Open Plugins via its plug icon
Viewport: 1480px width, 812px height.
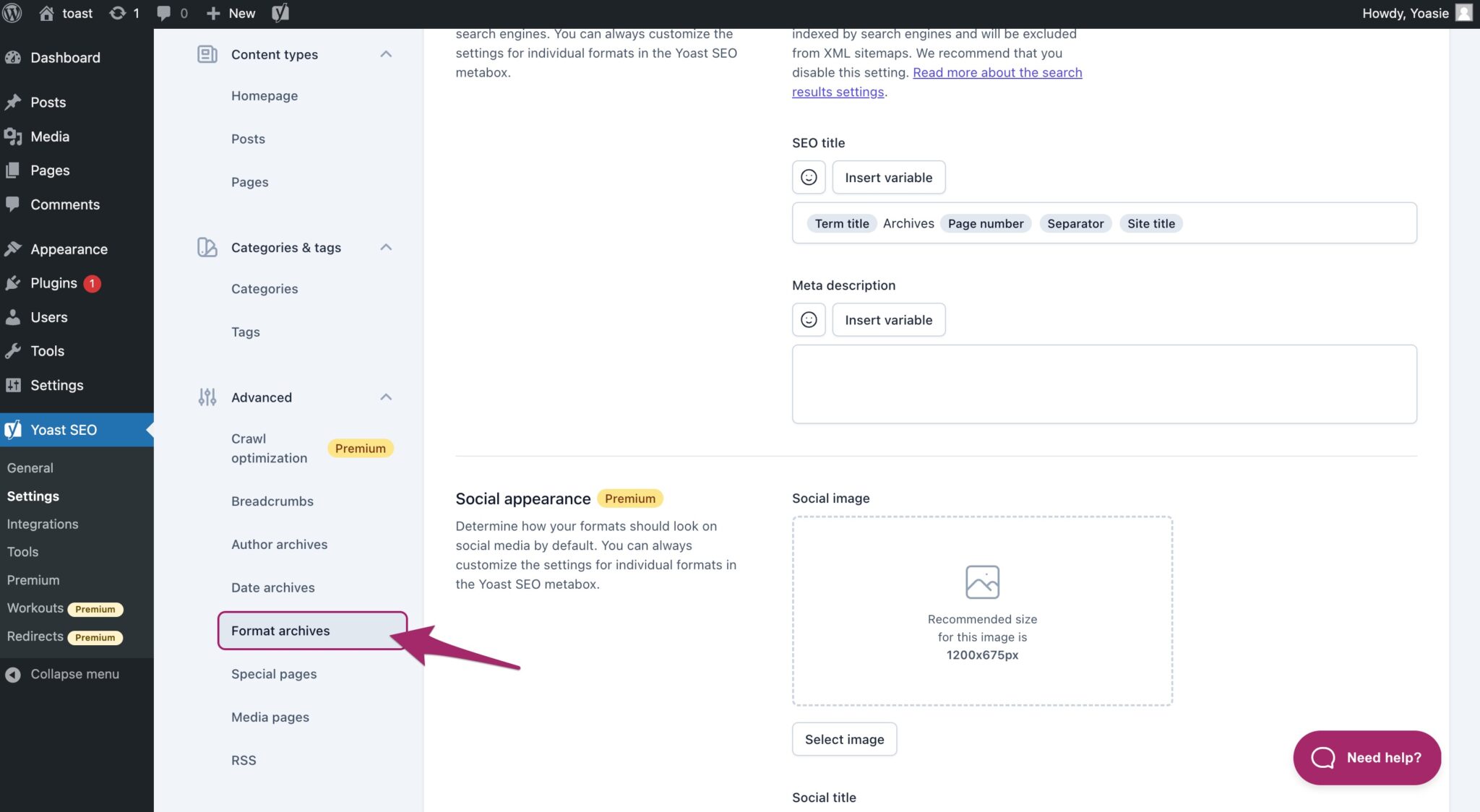pos(14,283)
